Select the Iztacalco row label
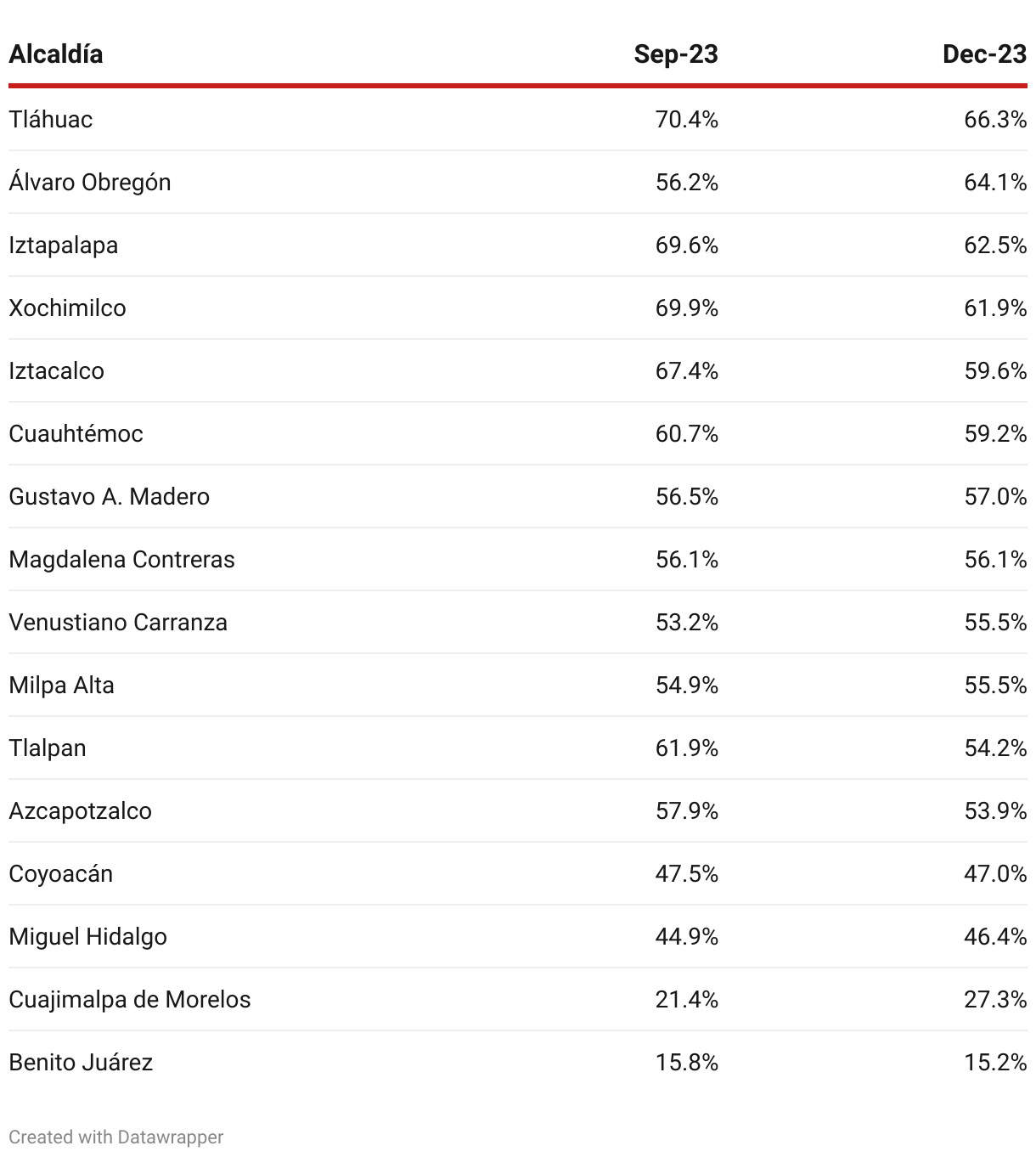This screenshot has width=1036, height=1157. (57, 371)
